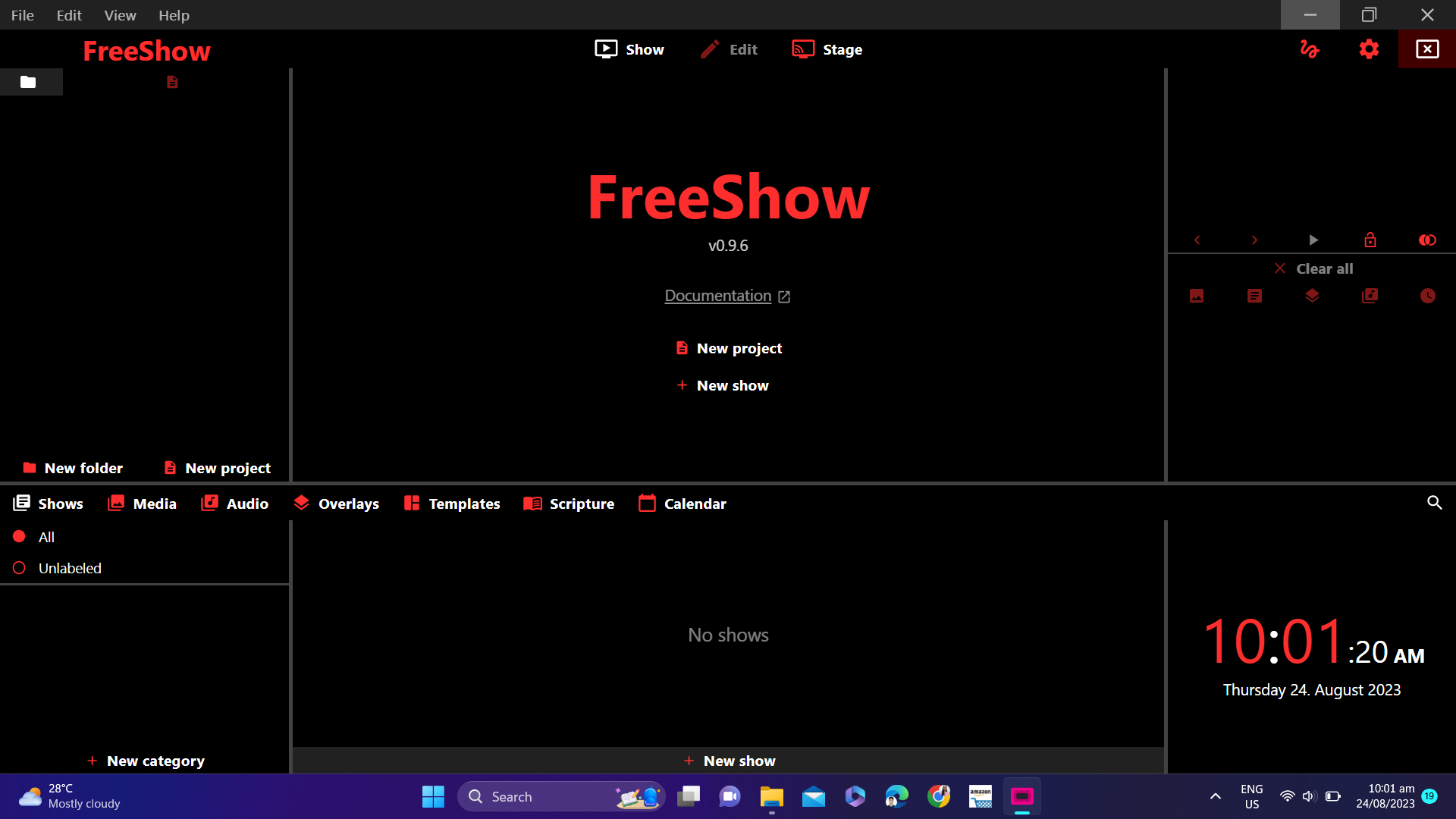Open the Scripture panel

(569, 503)
